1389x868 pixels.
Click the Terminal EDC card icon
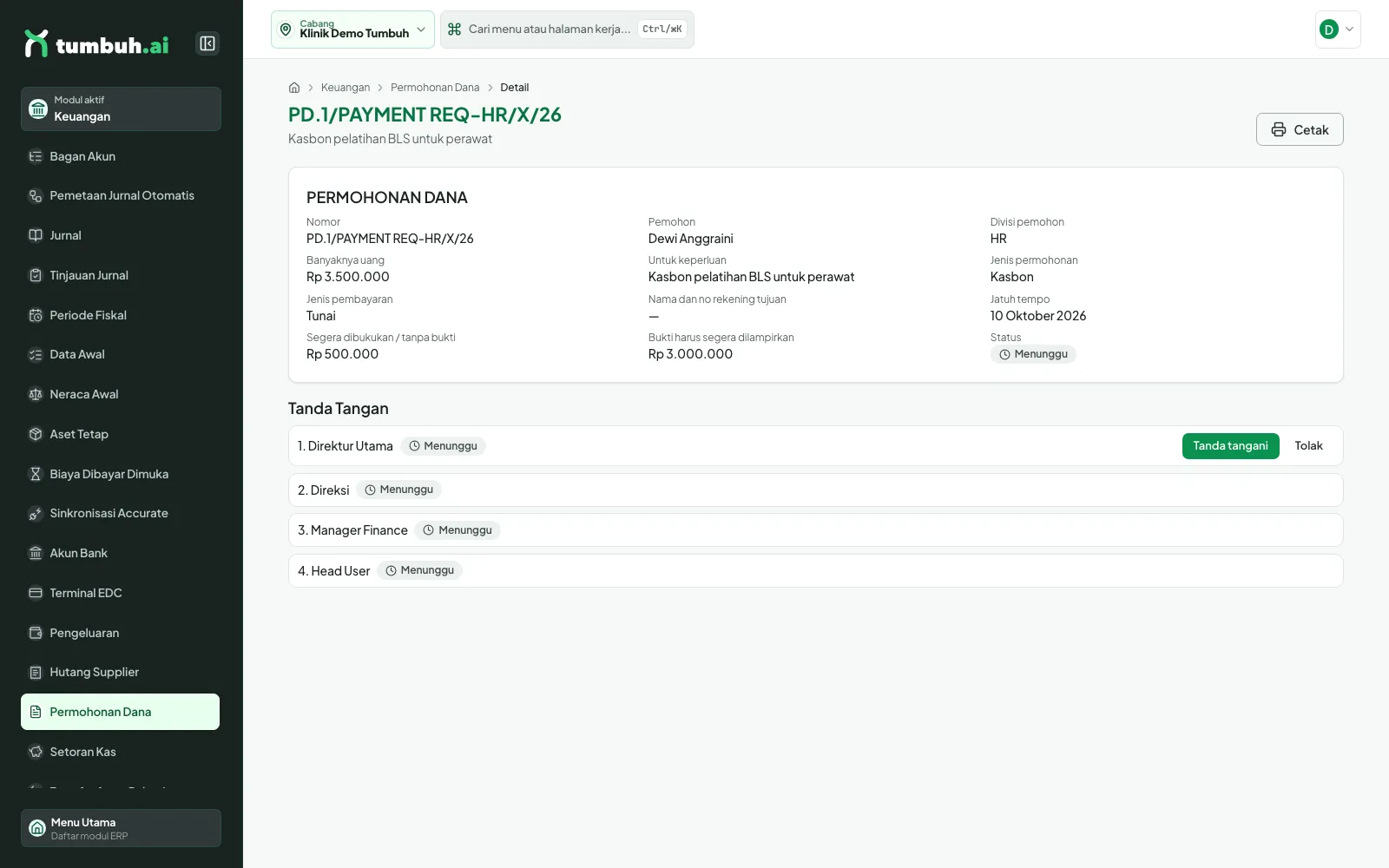pos(36,593)
